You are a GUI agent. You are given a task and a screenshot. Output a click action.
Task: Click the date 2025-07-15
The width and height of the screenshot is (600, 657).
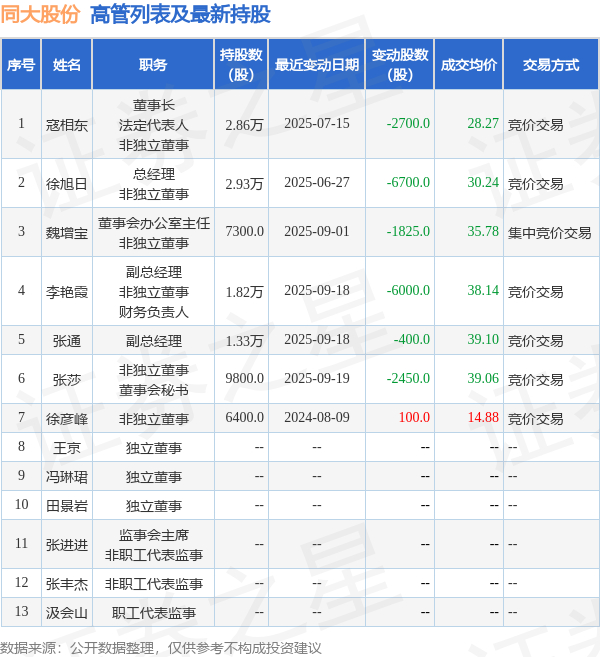317,123
